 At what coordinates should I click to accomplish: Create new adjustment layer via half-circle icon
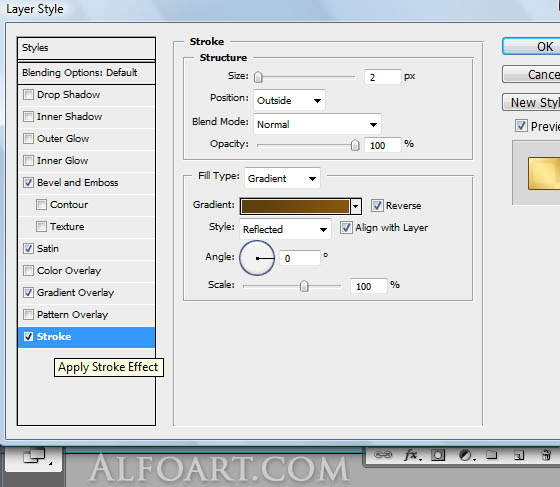pos(466,455)
